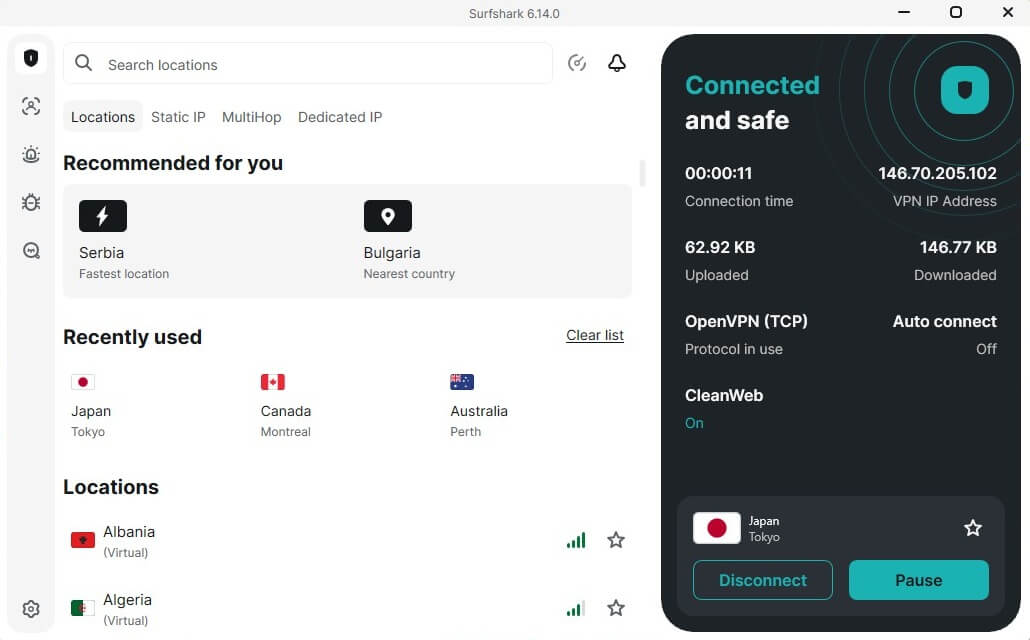The height and width of the screenshot is (640, 1030).
Task: Open the Antivirus bug sidebar icon
Action: click(x=31, y=202)
